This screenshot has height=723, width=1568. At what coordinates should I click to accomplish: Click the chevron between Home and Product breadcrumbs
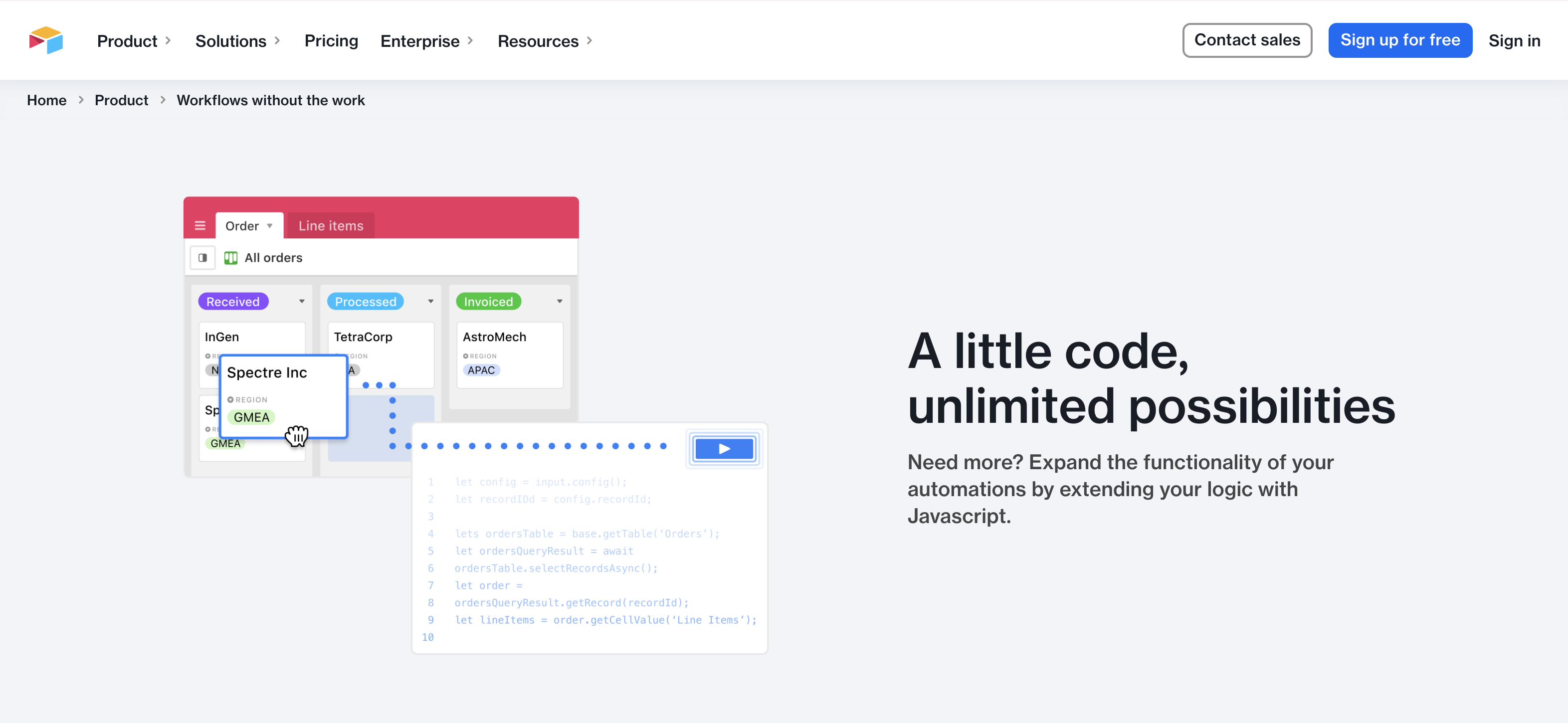pyautogui.click(x=81, y=100)
